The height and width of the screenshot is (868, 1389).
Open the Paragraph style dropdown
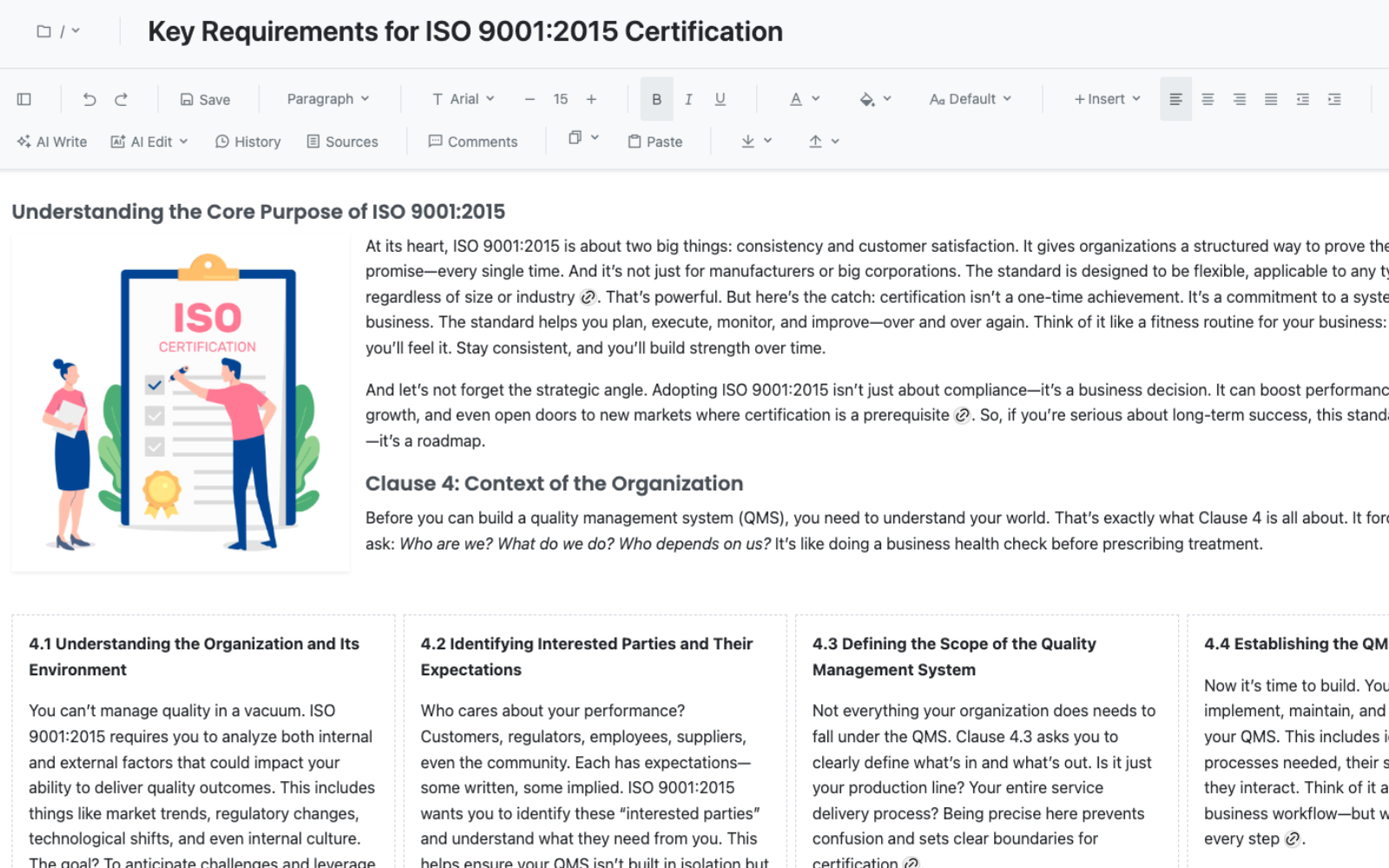[328, 99]
